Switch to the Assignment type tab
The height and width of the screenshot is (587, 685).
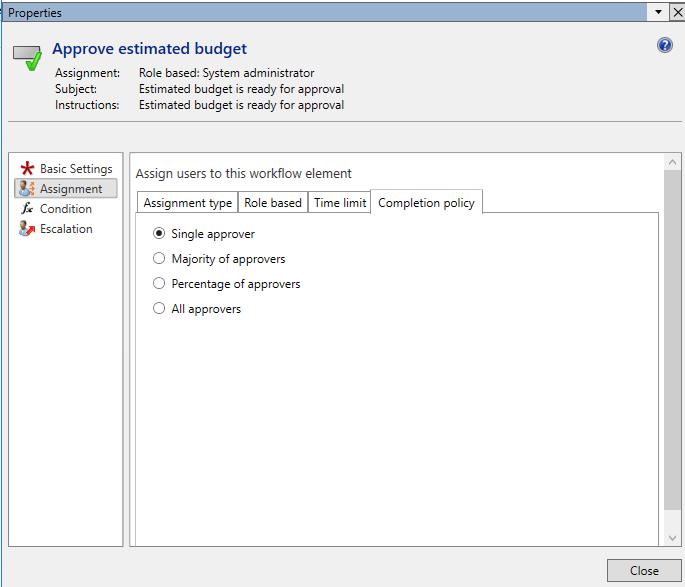[188, 203]
